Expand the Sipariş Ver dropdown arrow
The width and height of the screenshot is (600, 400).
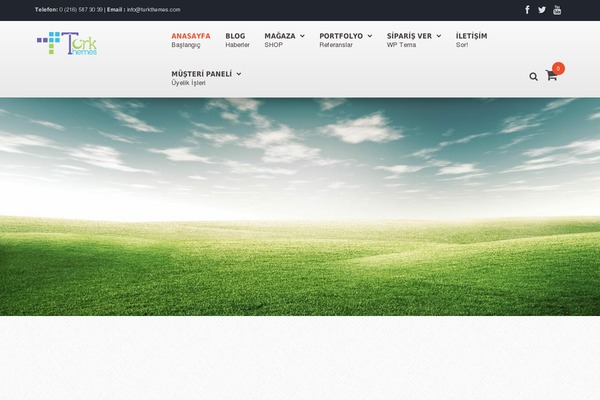(x=438, y=36)
